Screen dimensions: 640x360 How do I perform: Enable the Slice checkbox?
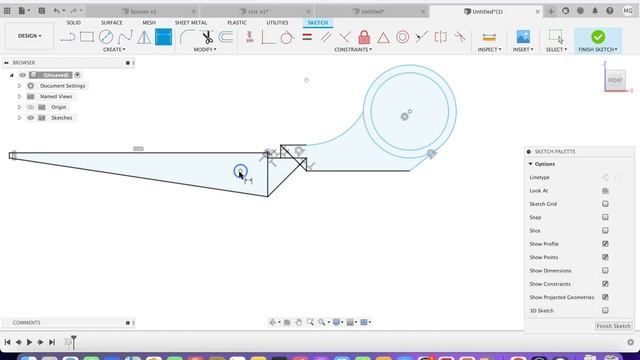tap(605, 231)
